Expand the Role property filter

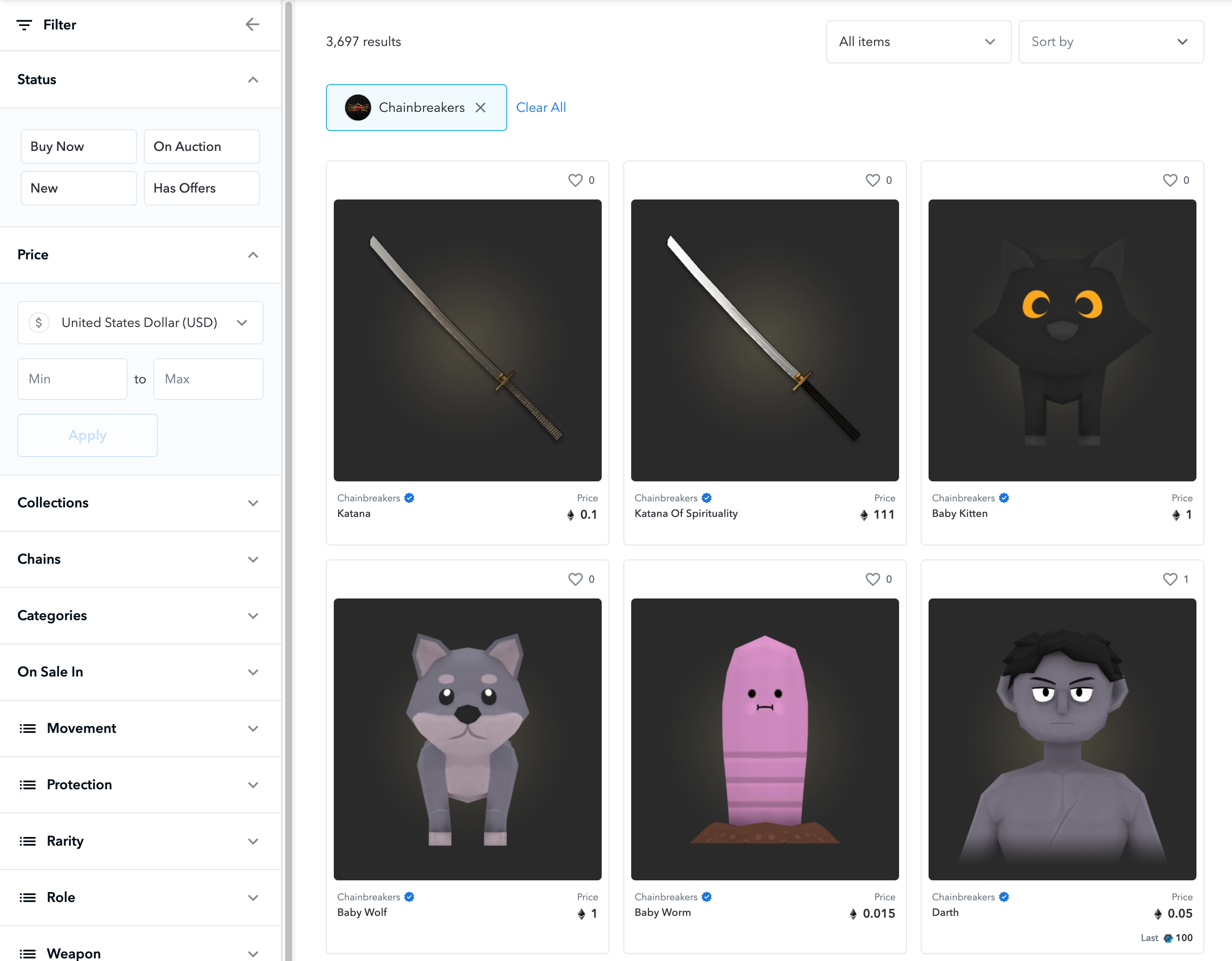click(x=140, y=898)
